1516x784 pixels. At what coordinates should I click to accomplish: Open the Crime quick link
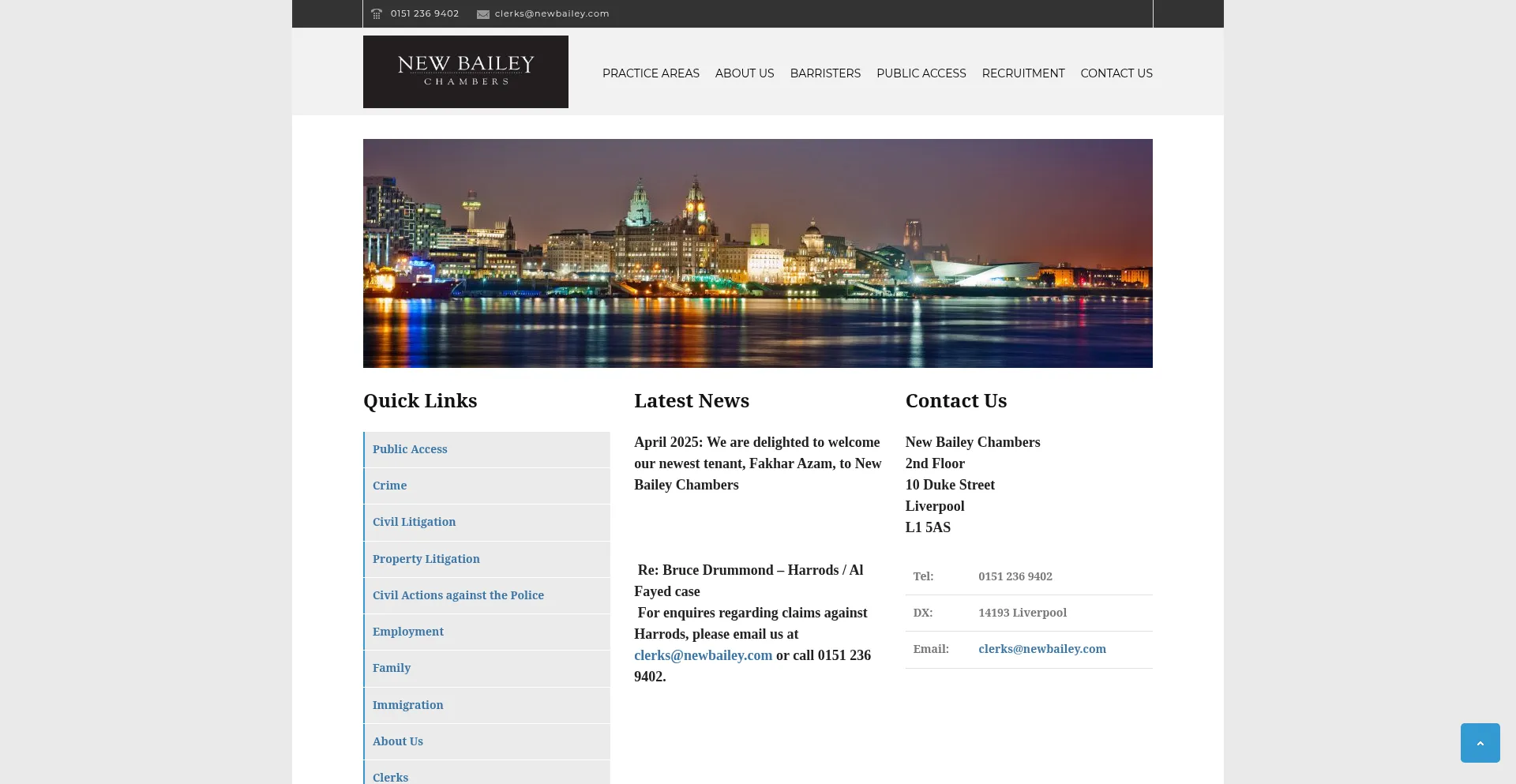click(390, 486)
